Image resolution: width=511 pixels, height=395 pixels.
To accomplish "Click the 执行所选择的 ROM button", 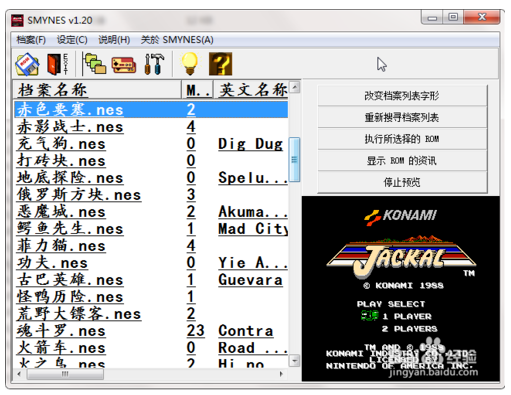I will point(402,139).
